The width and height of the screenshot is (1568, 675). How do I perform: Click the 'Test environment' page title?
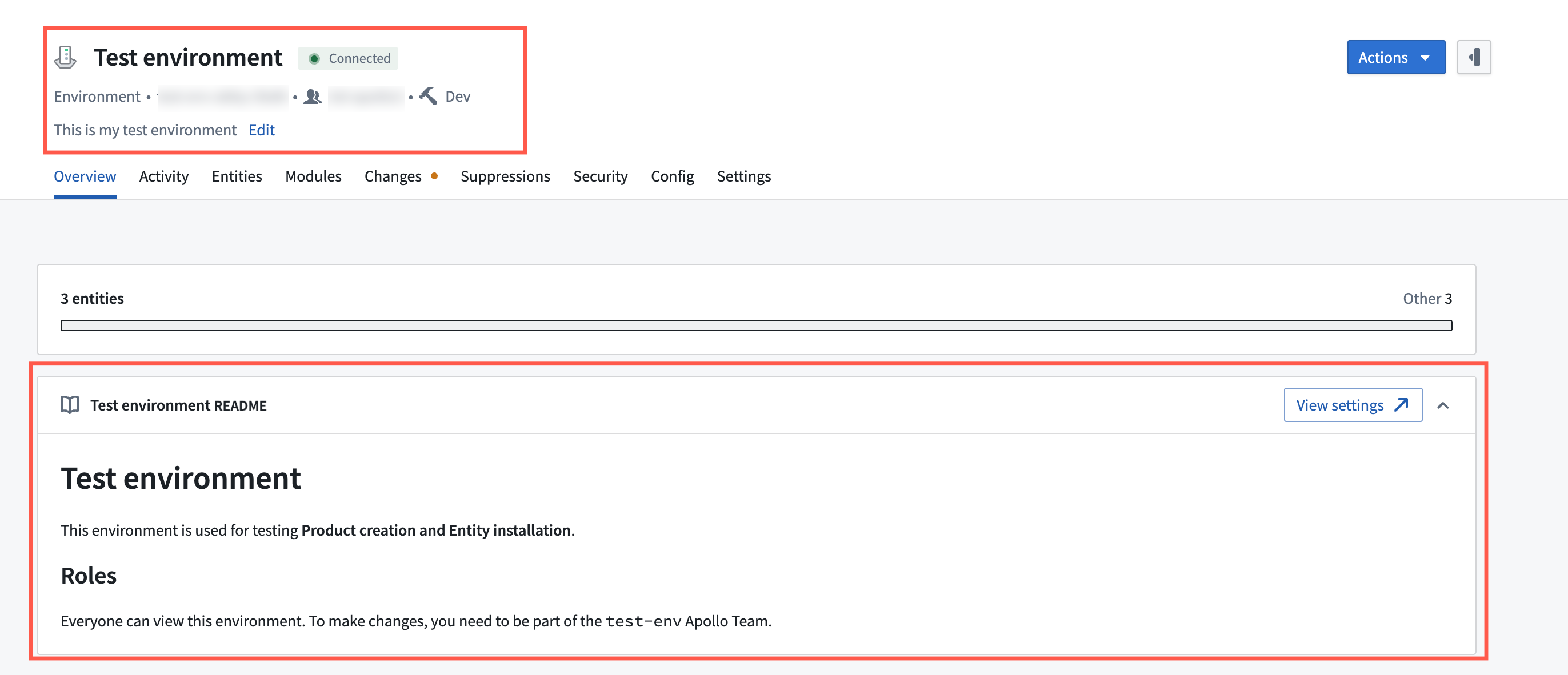188,58
